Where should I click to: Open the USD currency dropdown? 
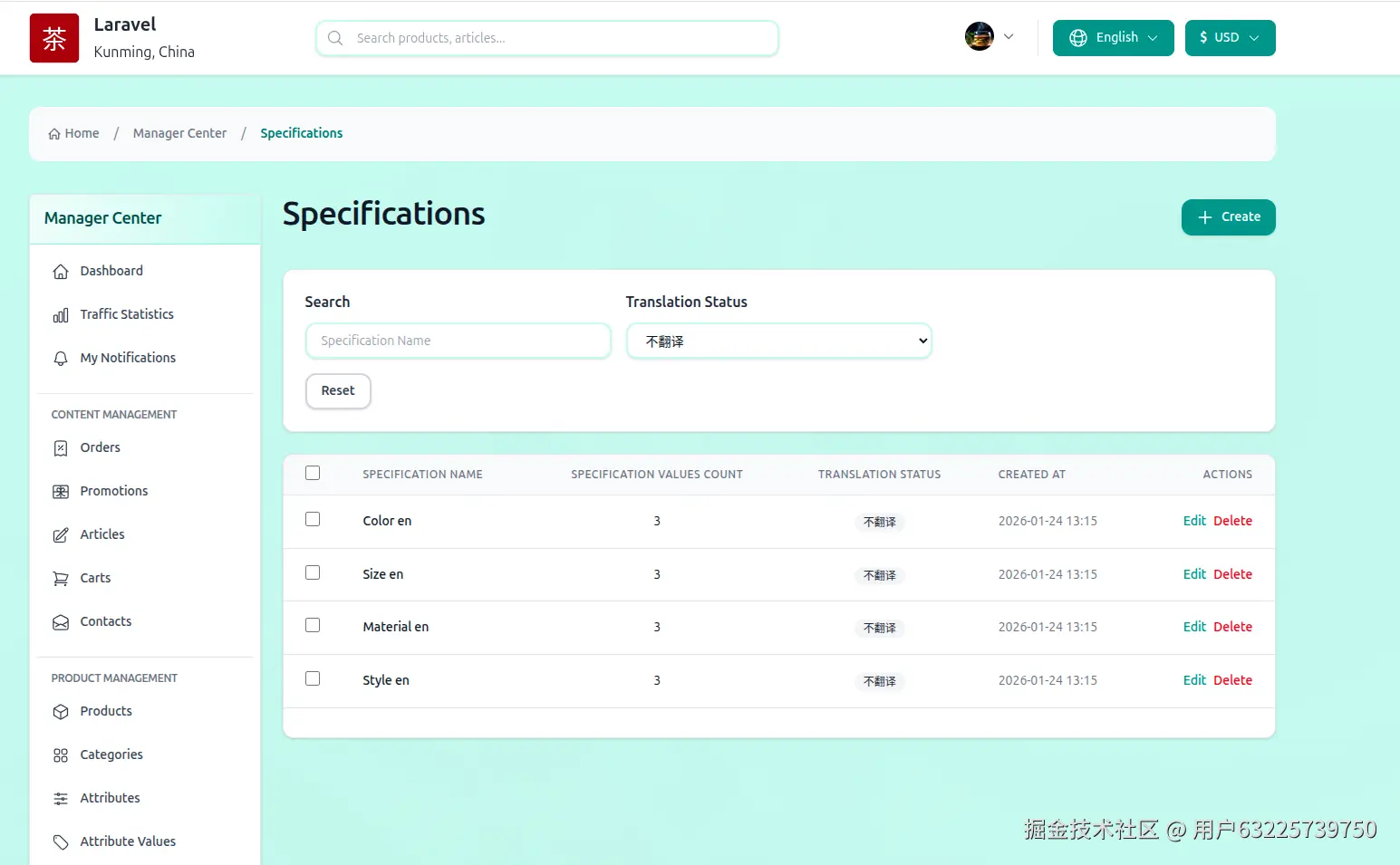[1231, 38]
